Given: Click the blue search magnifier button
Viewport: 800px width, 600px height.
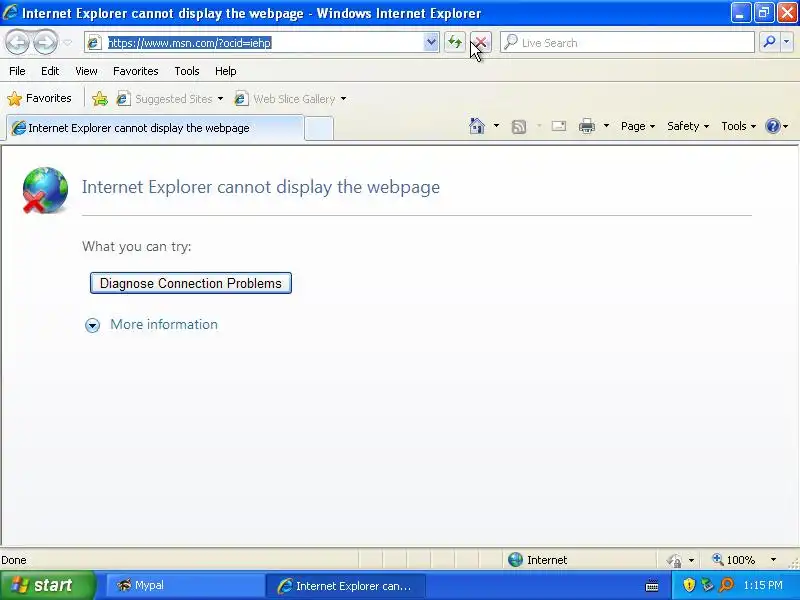Looking at the screenshot, I should (x=769, y=42).
